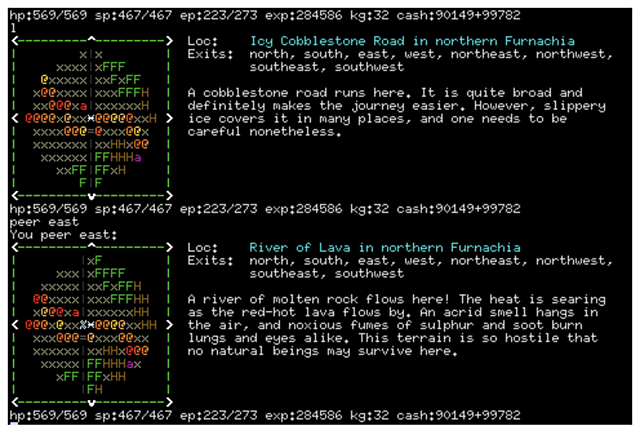The height and width of the screenshot is (435, 640).
Task: Select the red 'a' marker in Icy Cobblestone map
Action: coord(83,106)
